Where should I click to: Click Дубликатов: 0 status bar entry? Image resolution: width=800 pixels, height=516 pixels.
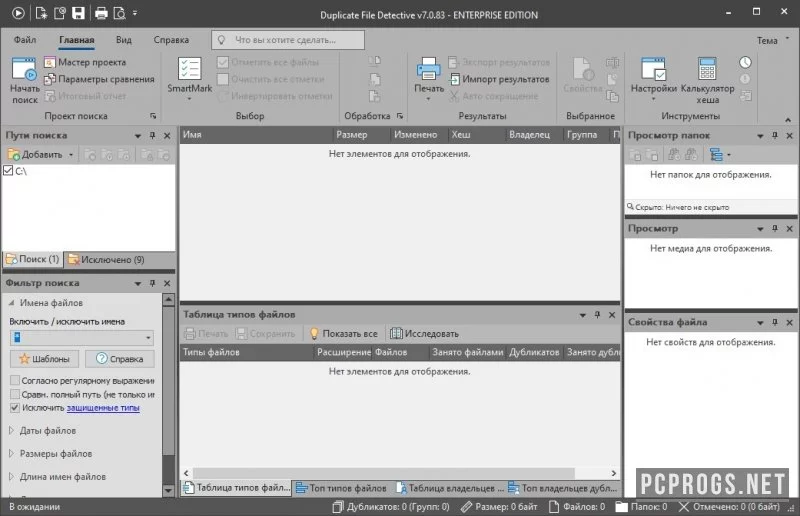tap(391, 507)
